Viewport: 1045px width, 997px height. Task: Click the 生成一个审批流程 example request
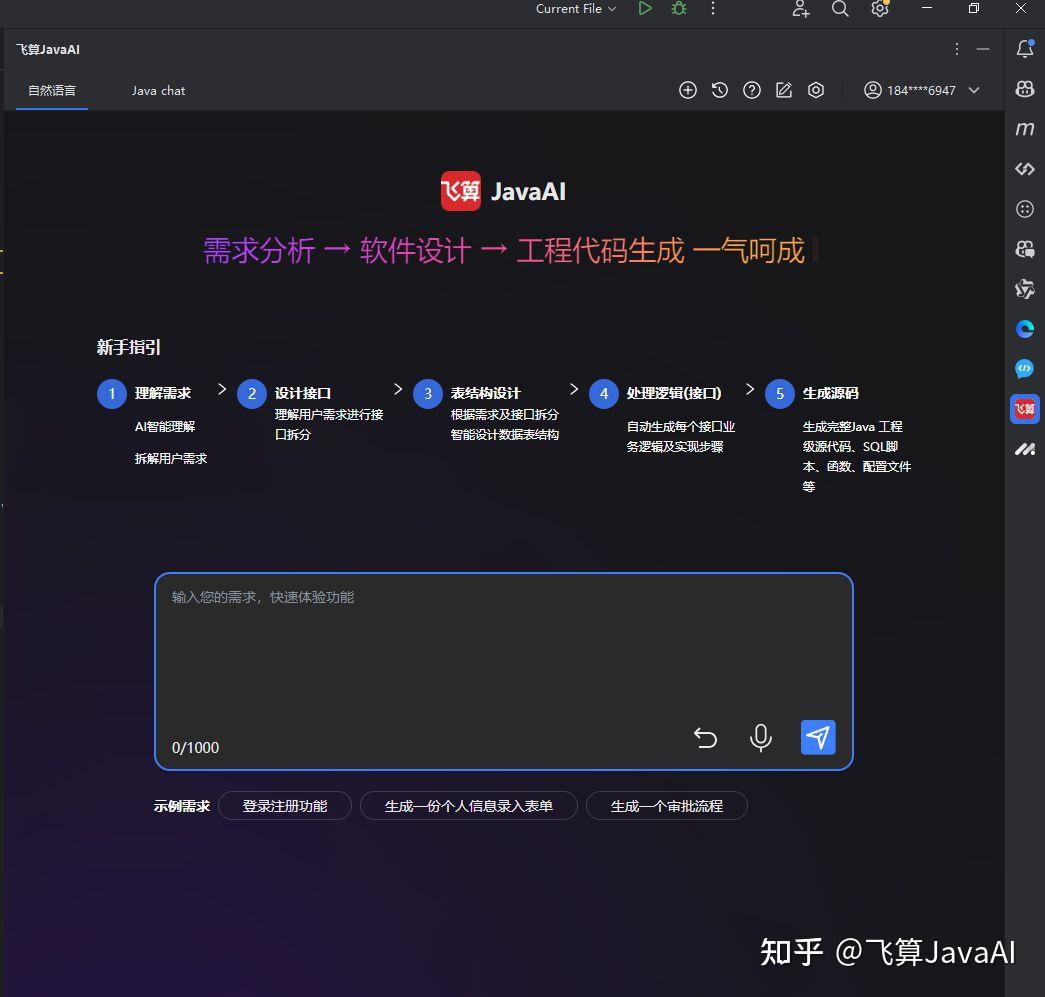tap(667, 805)
